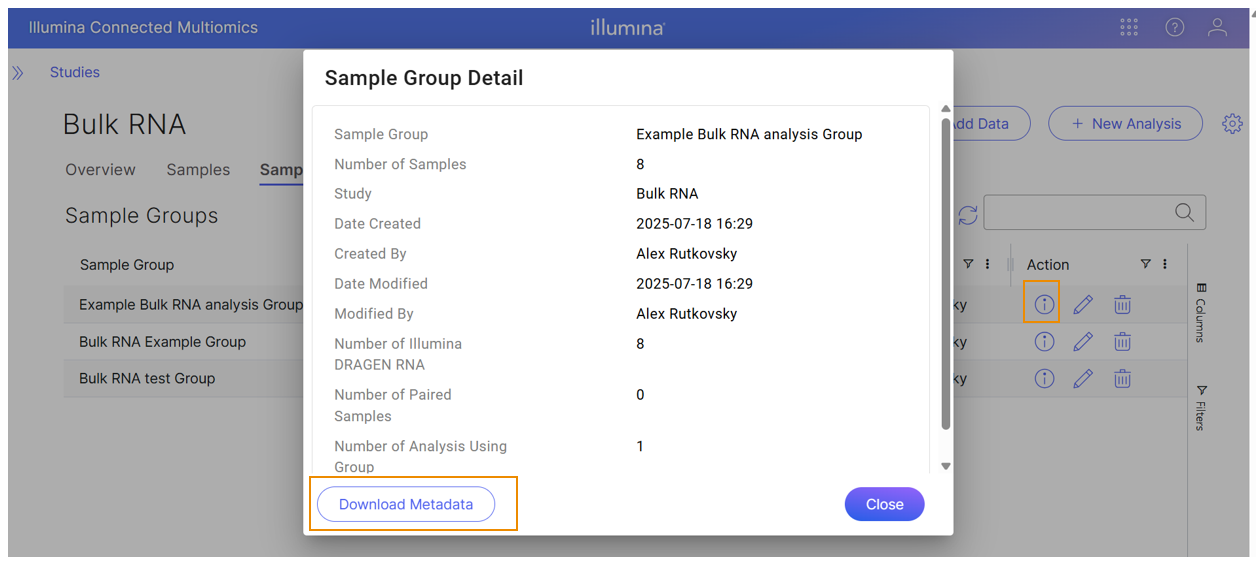Click the New Analysis button
1258x564 pixels.
click(1125, 124)
